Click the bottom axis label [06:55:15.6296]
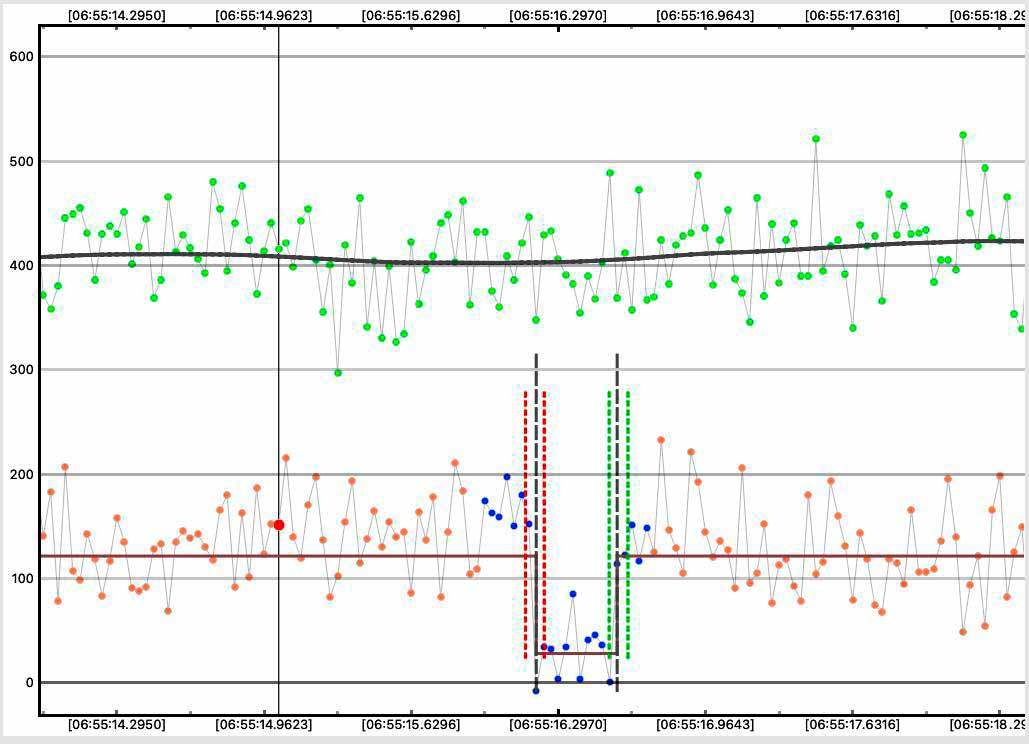 (411, 724)
